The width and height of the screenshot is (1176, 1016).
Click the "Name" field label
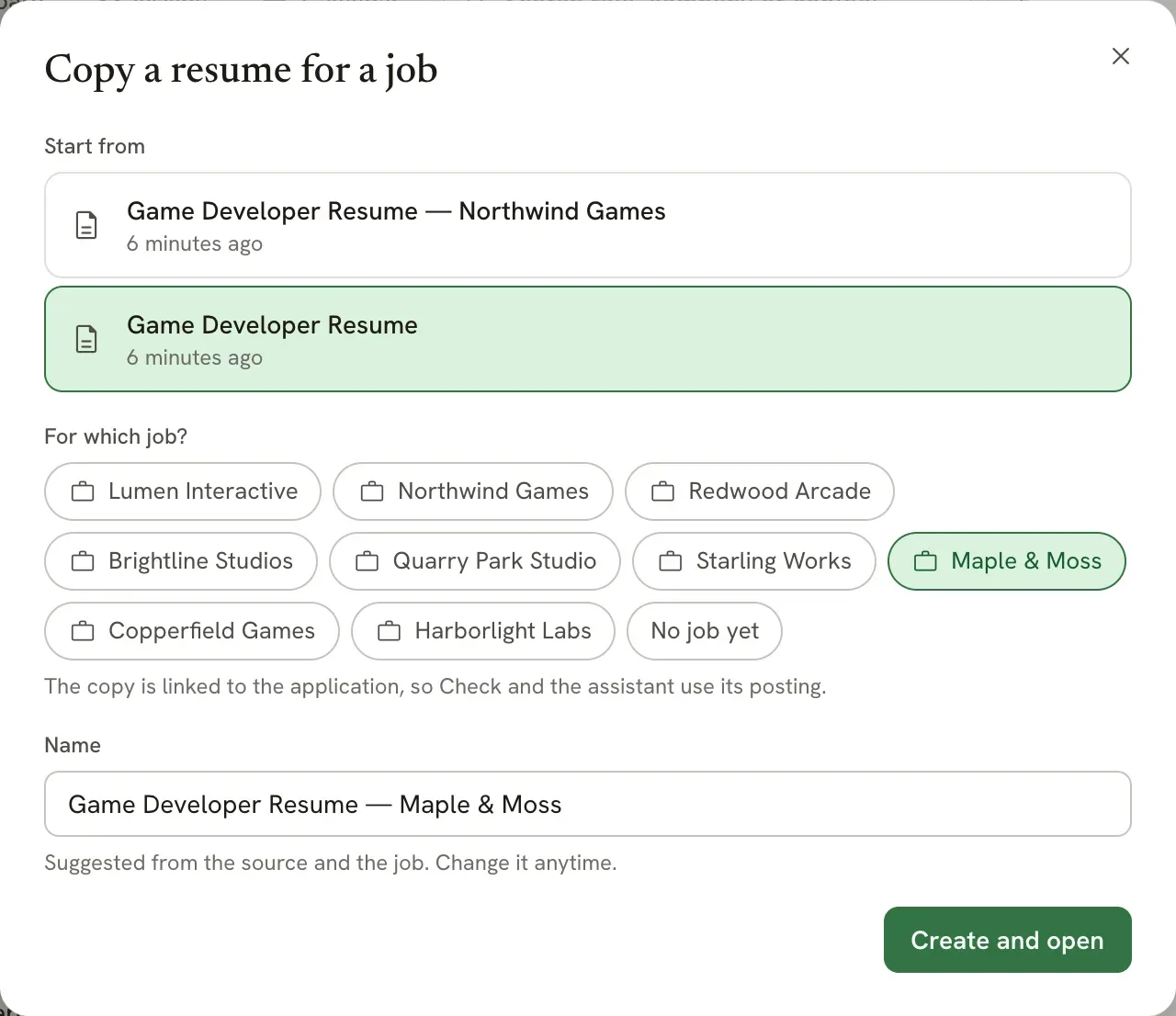(x=73, y=745)
